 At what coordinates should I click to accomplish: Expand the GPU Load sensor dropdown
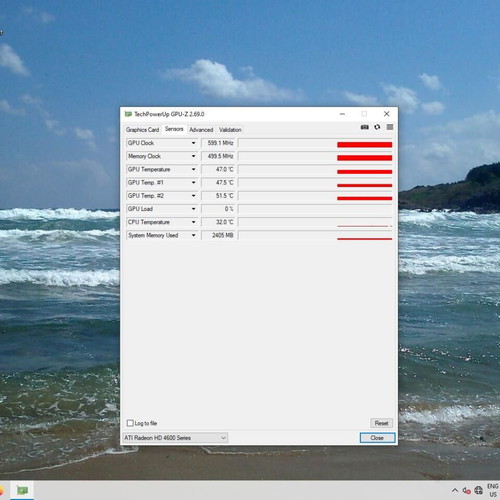pyautogui.click(x=193, y=209)
